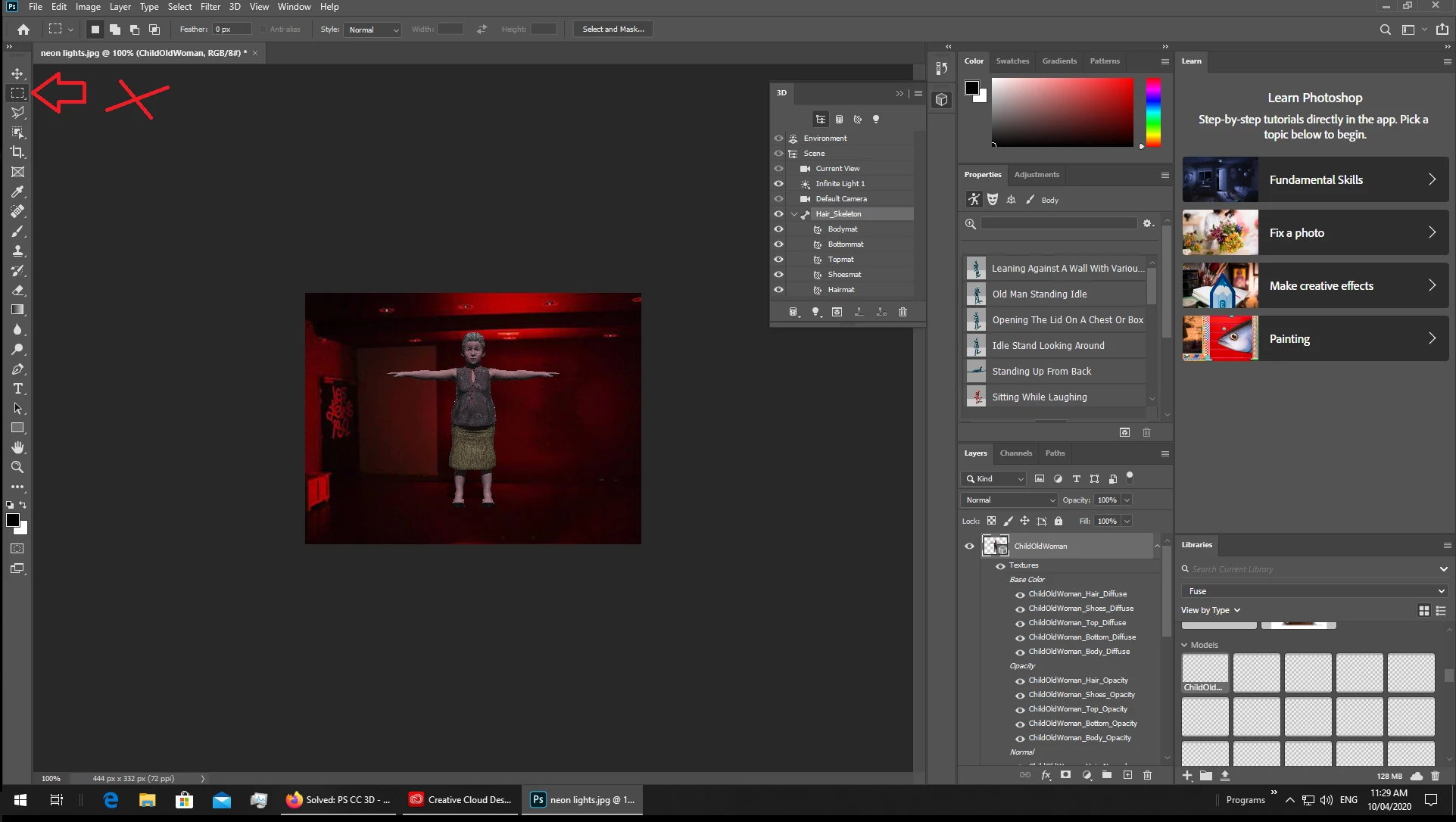Toggle visibility of the ChildOldWoman layer
This screenshot has width=1456, height=822.
(x=969, y=546)
